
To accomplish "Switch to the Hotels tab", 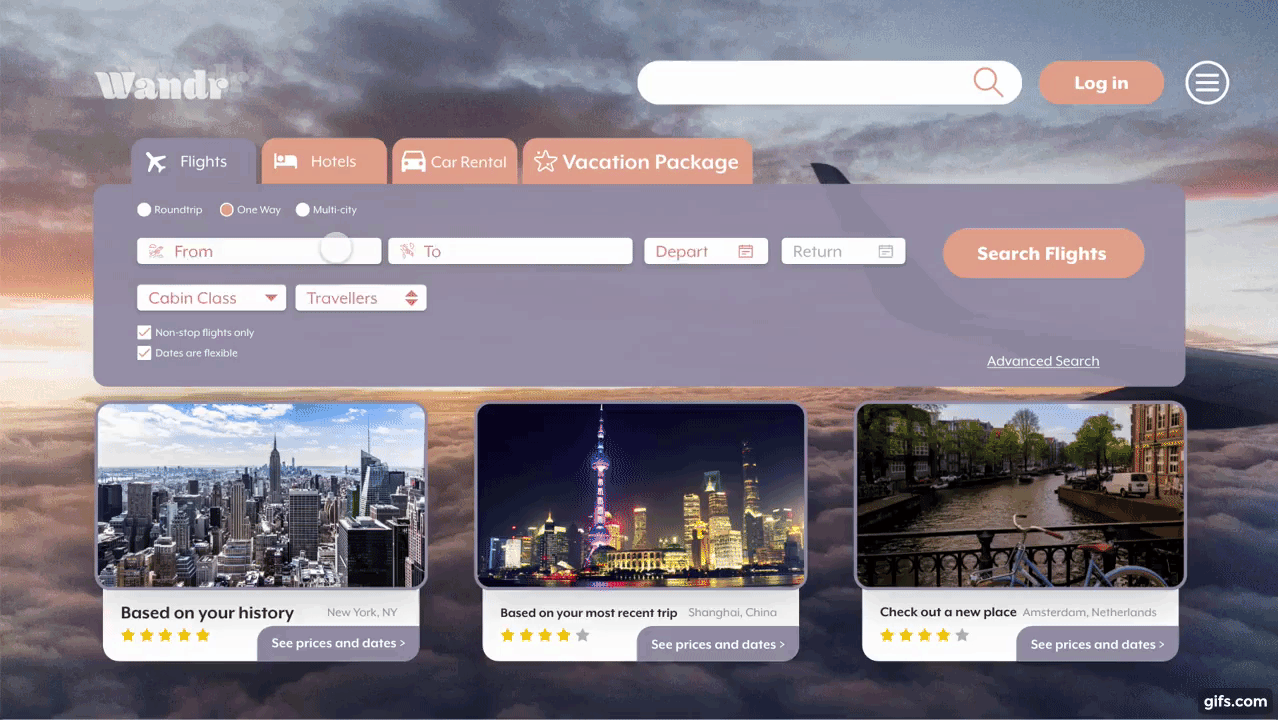I will [324, 162].
